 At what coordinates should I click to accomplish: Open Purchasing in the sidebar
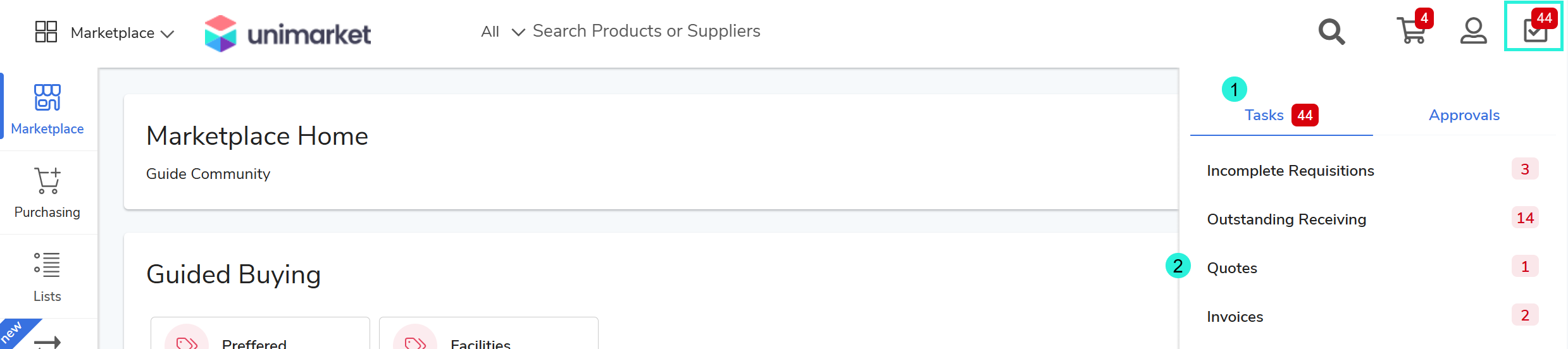point(47,192)
